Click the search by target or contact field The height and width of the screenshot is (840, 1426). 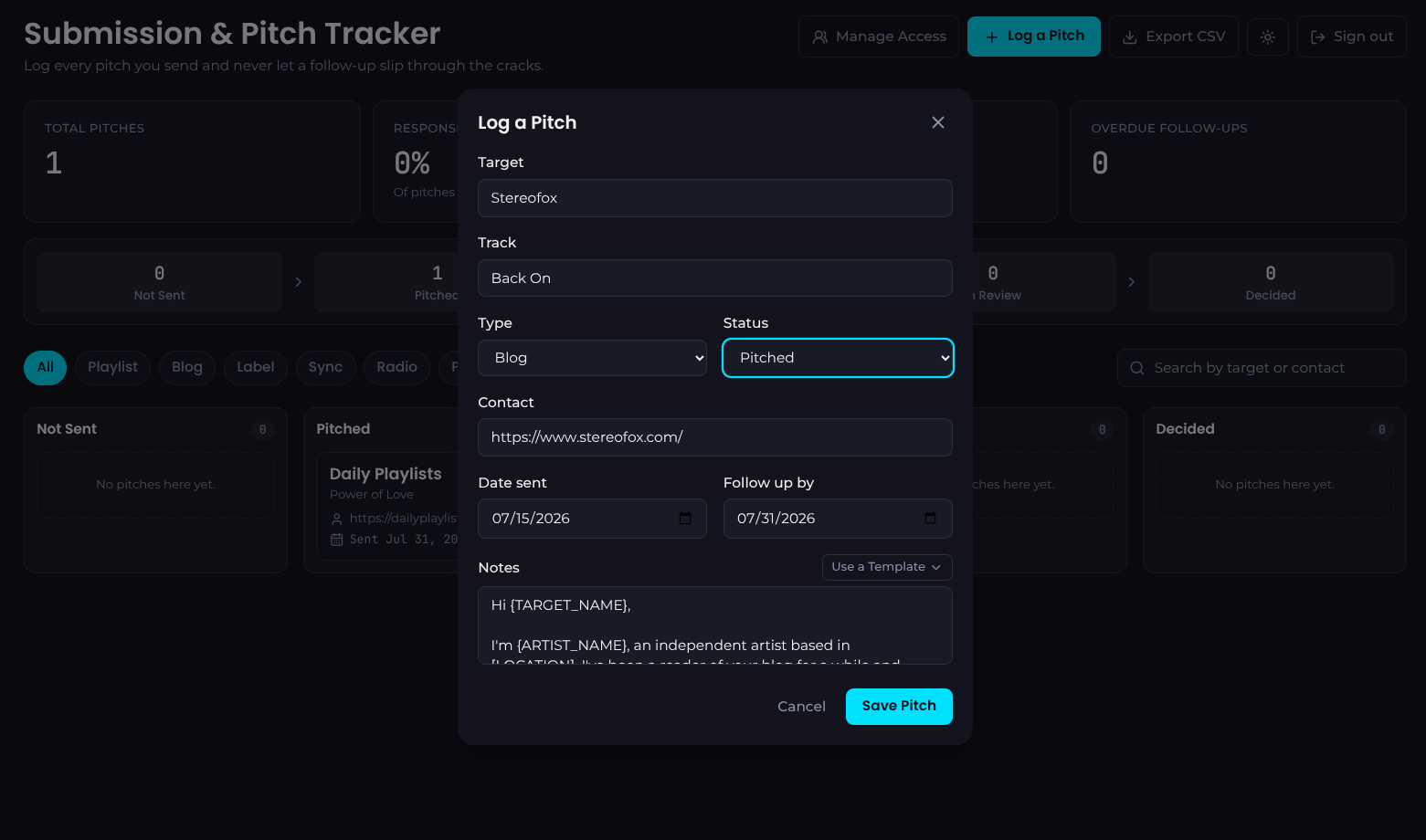click(1262, 368)
